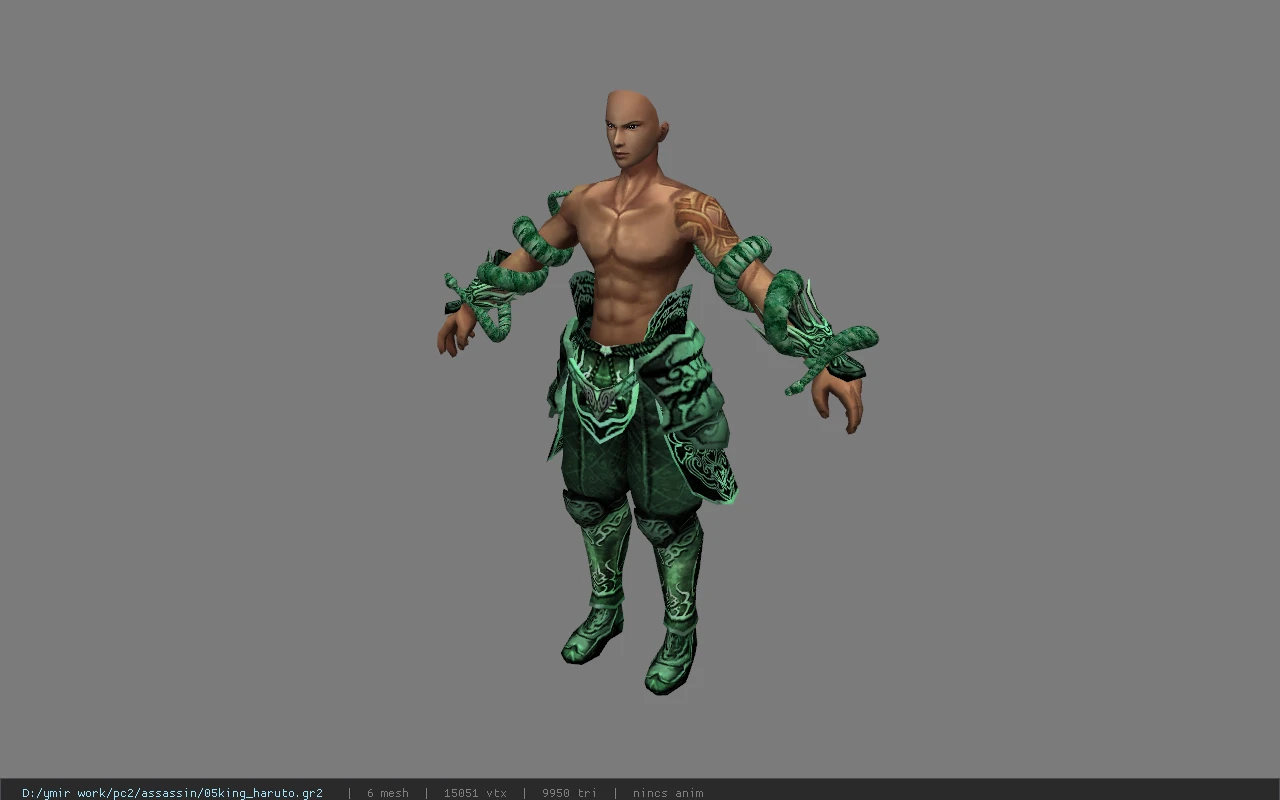Click the green belt buckle emblem at waist
Viewport: 1280px width, 800px height.
tap(602, 400)
